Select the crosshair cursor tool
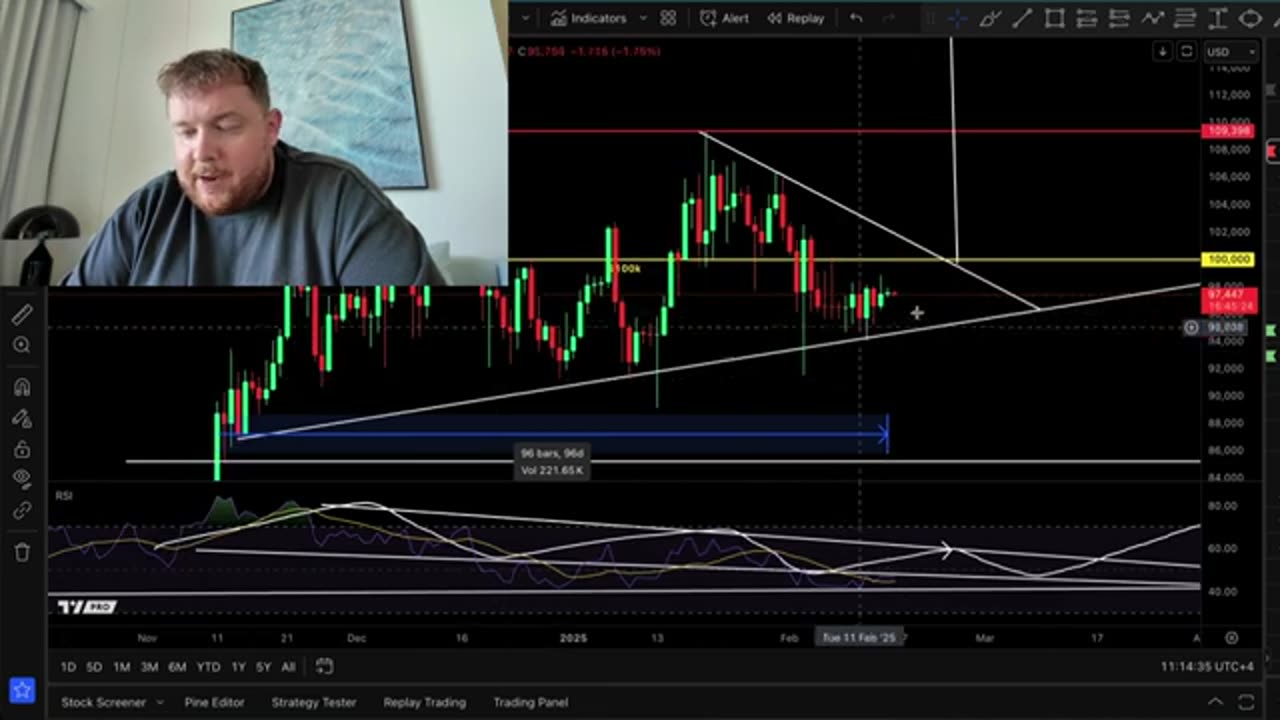The height and width of the screenshot is (720, 1280). point(956,18)
